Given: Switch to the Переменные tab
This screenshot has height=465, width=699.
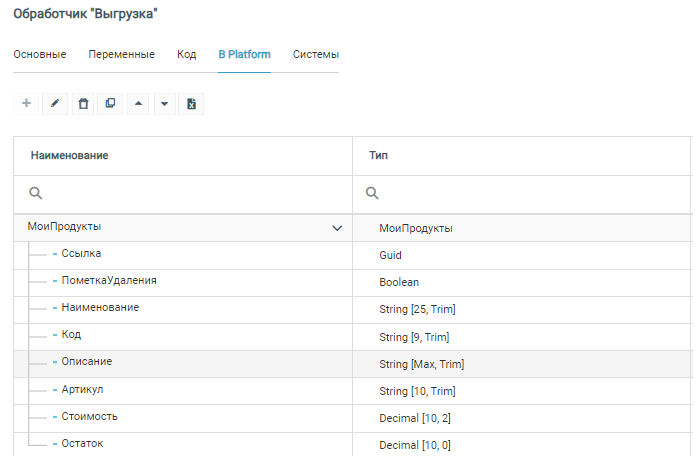Looking at the screenshot, I should tap(121, 54).
